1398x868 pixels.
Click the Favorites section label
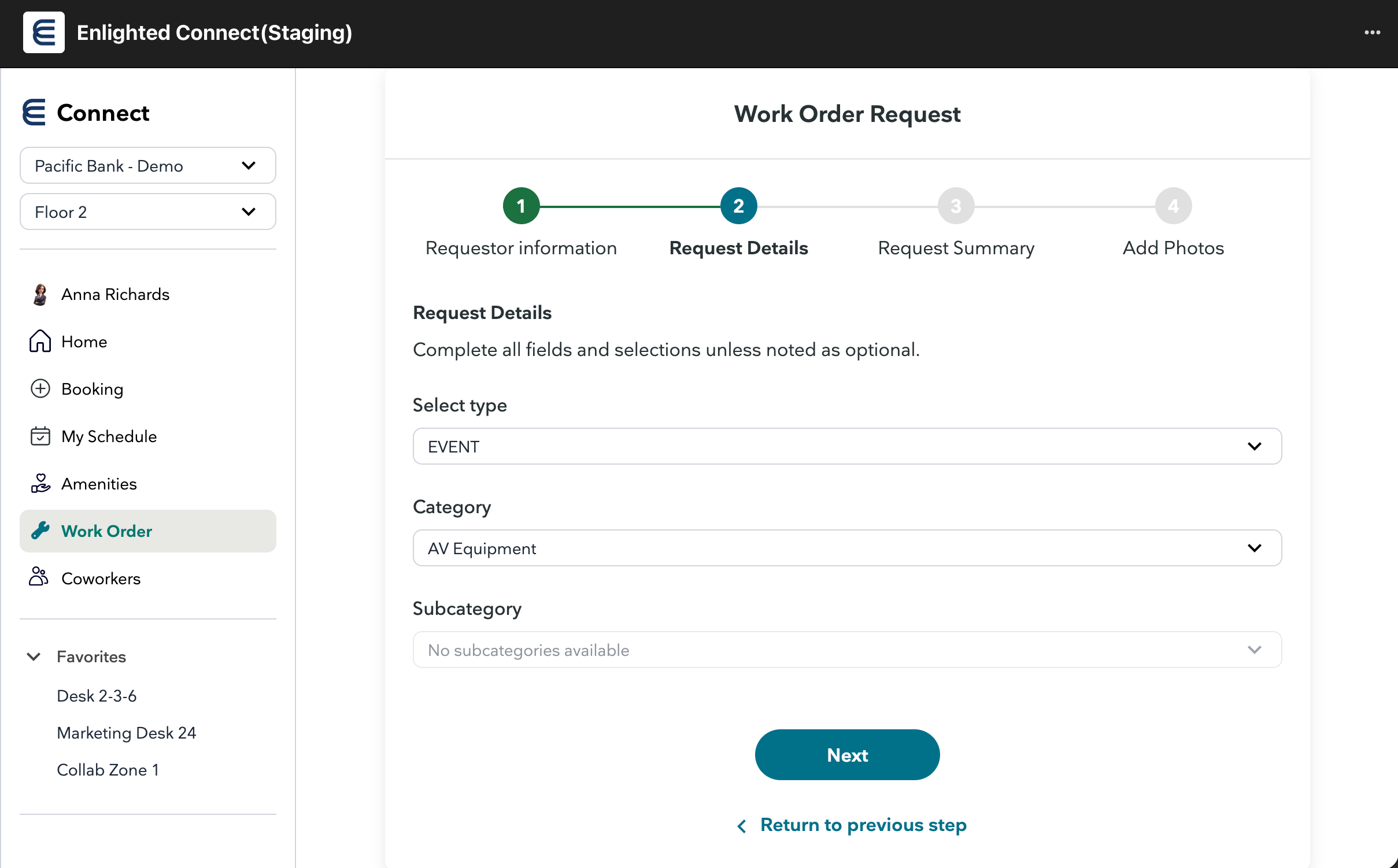[x=91, y=657]
